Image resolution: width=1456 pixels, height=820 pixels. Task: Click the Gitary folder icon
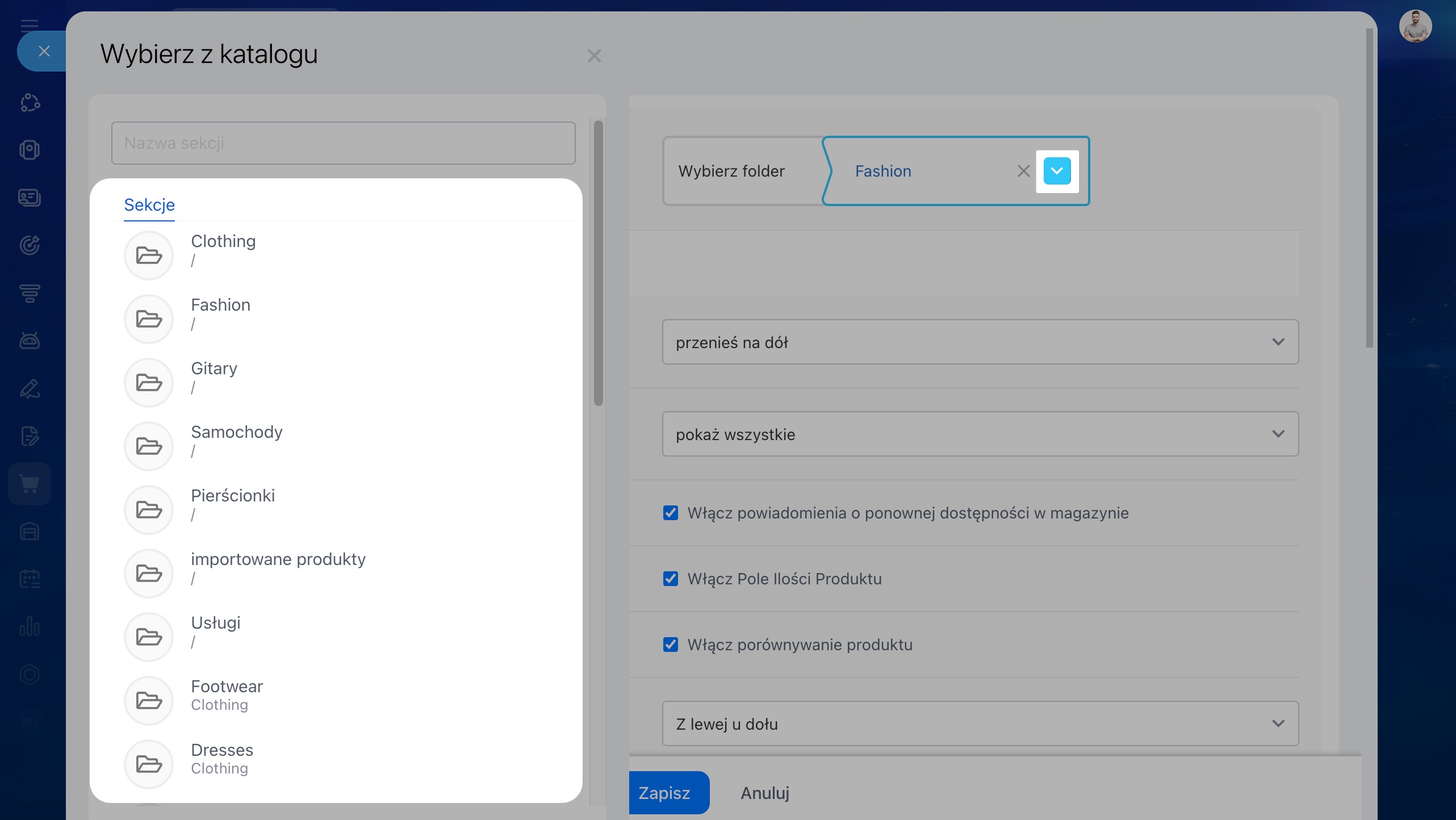tap(149, 383)
